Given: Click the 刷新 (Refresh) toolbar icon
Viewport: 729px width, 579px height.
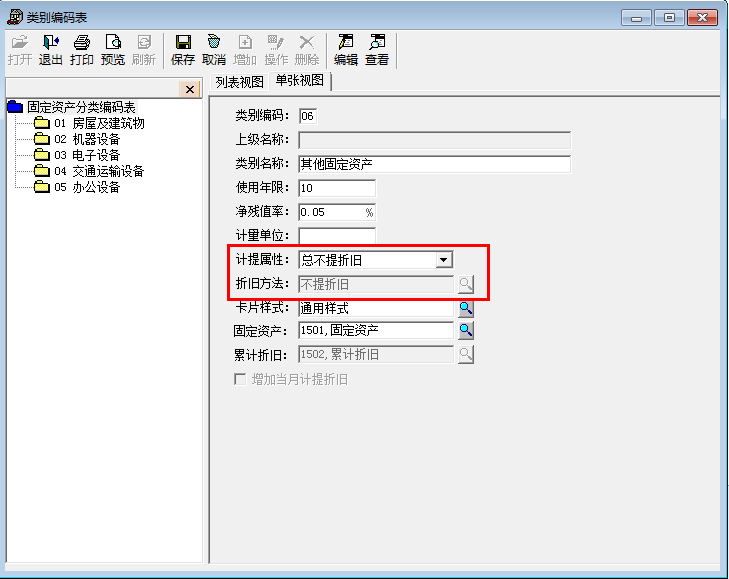Looking at the screenshot, I should click(144, 50).
